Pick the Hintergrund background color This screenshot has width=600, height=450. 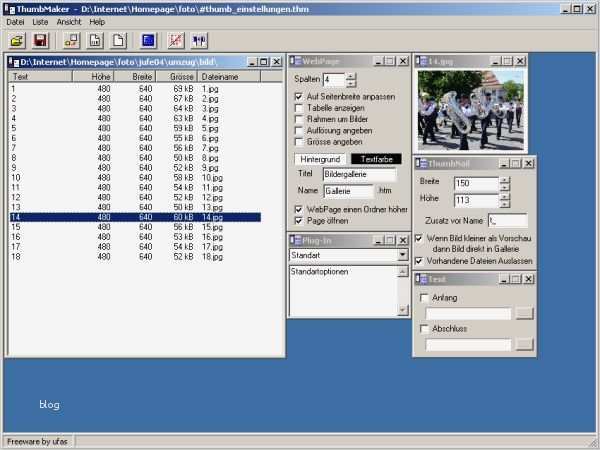pyautogui.click(x=320, y=159)
